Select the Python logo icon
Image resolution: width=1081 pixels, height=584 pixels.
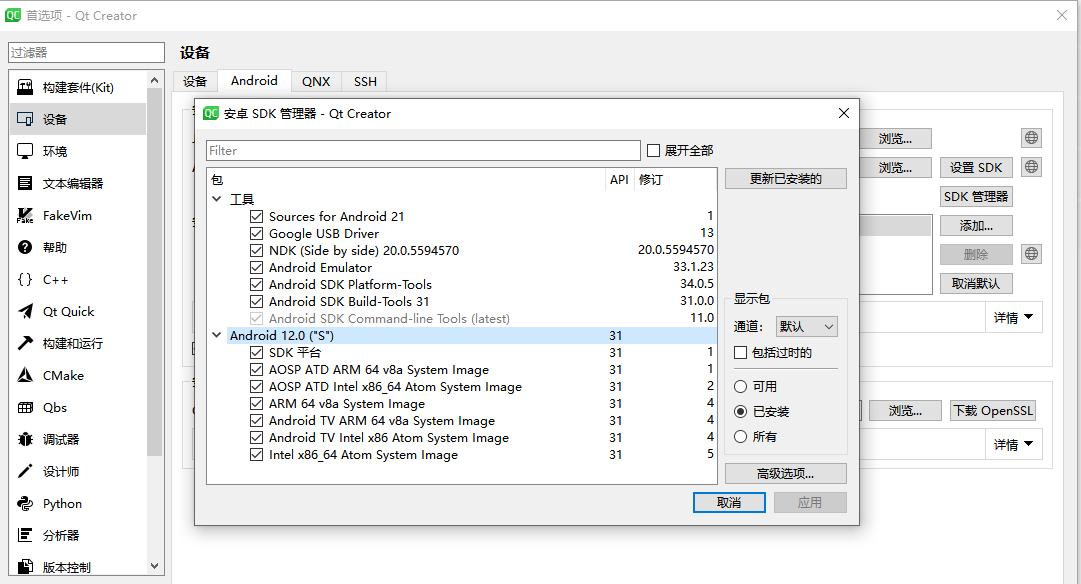(25, 503)
